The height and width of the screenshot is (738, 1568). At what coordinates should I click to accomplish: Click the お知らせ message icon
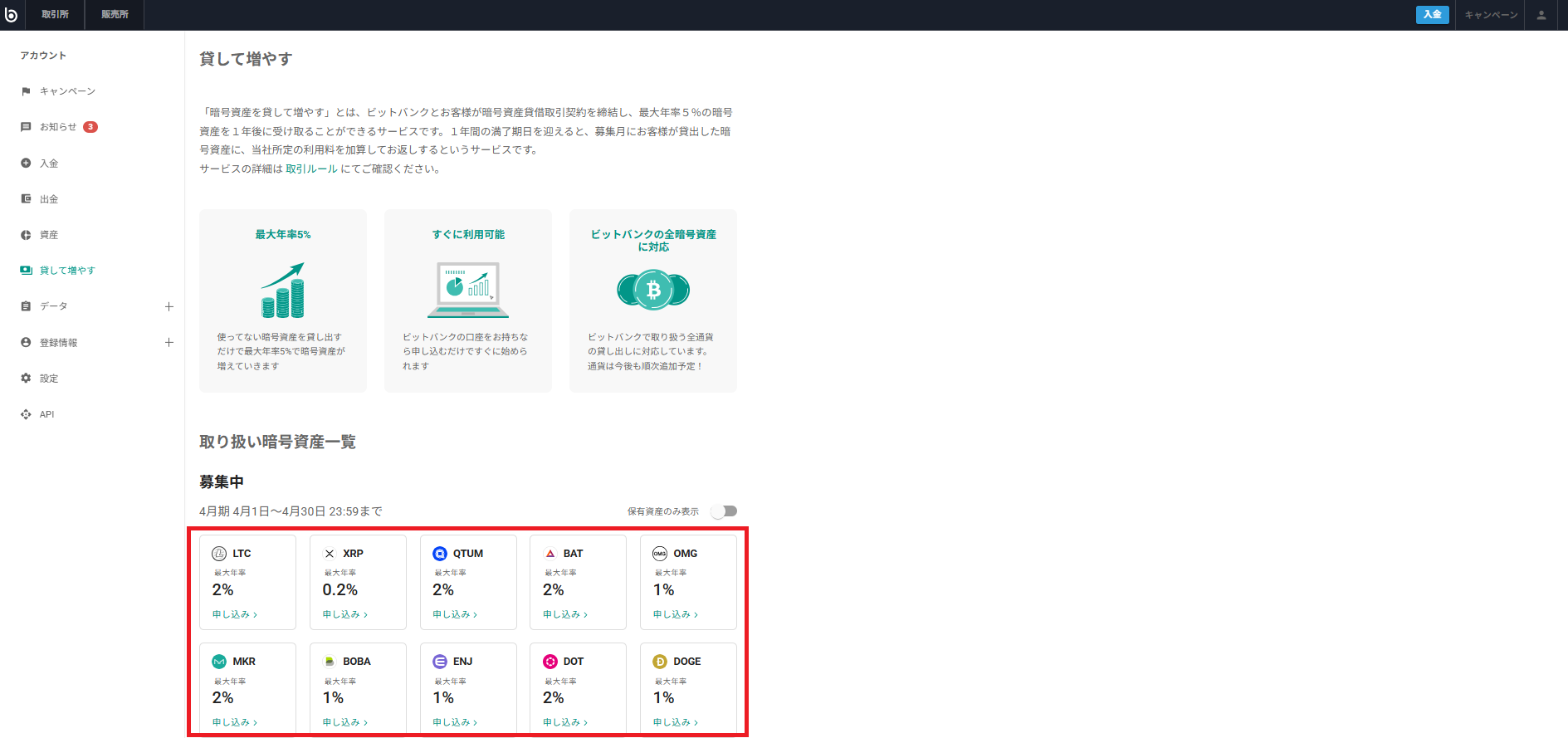[26, 127]
